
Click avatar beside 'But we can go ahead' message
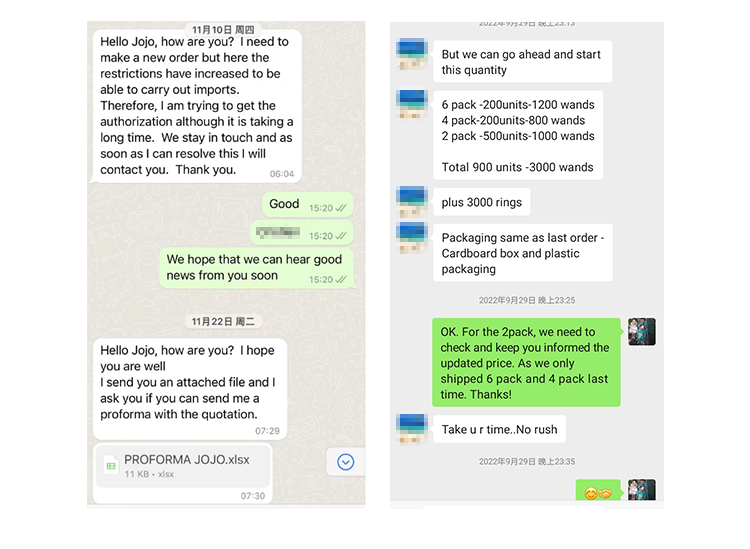[x=411, y=54]
